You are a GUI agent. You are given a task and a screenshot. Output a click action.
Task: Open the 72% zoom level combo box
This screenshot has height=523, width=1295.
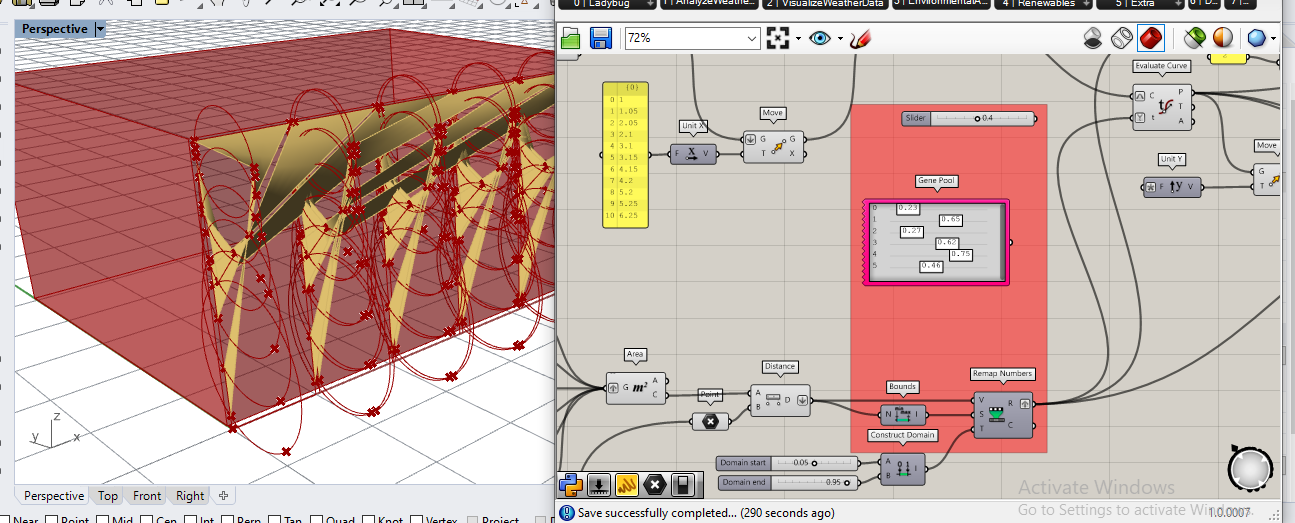point(692,39)
